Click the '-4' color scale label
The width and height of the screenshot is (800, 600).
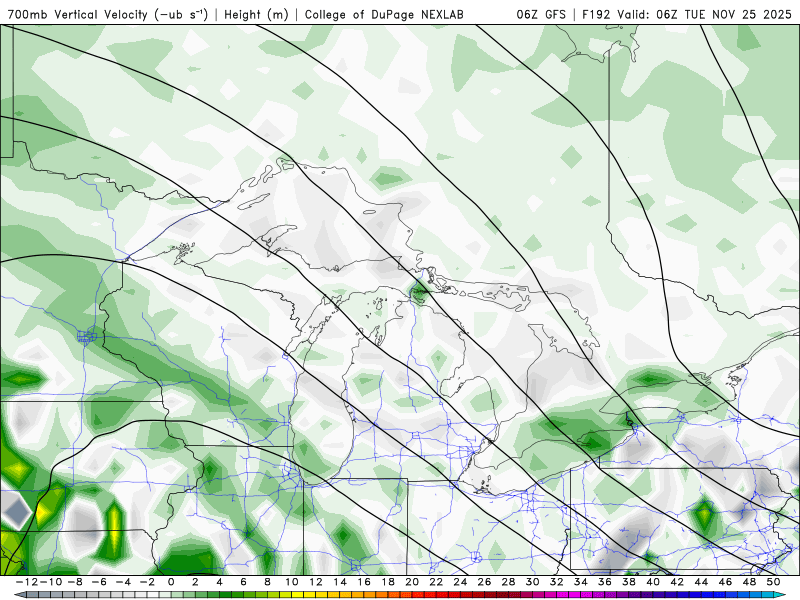point(123,582)
